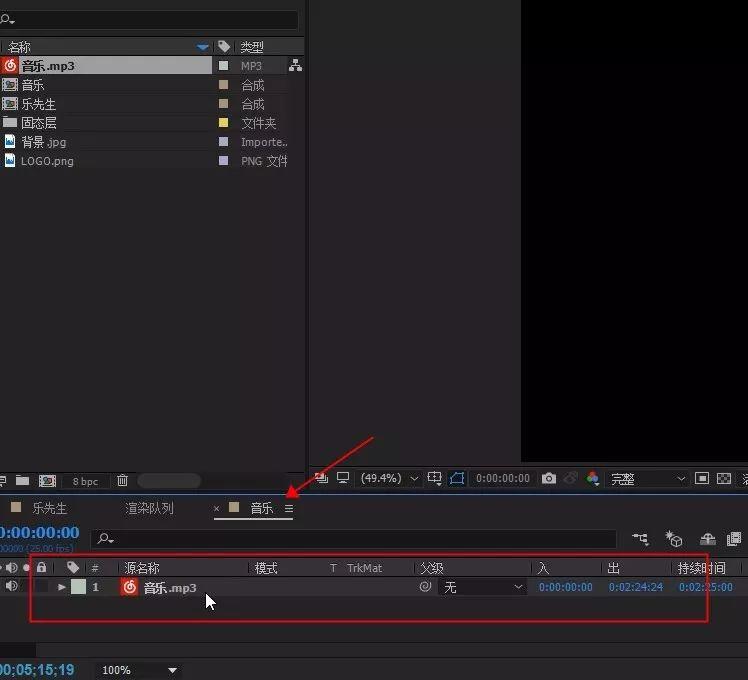Toggle hide shy layers icon in the timeline
This screenshot has width=748, height=680.
pos(707,539)
